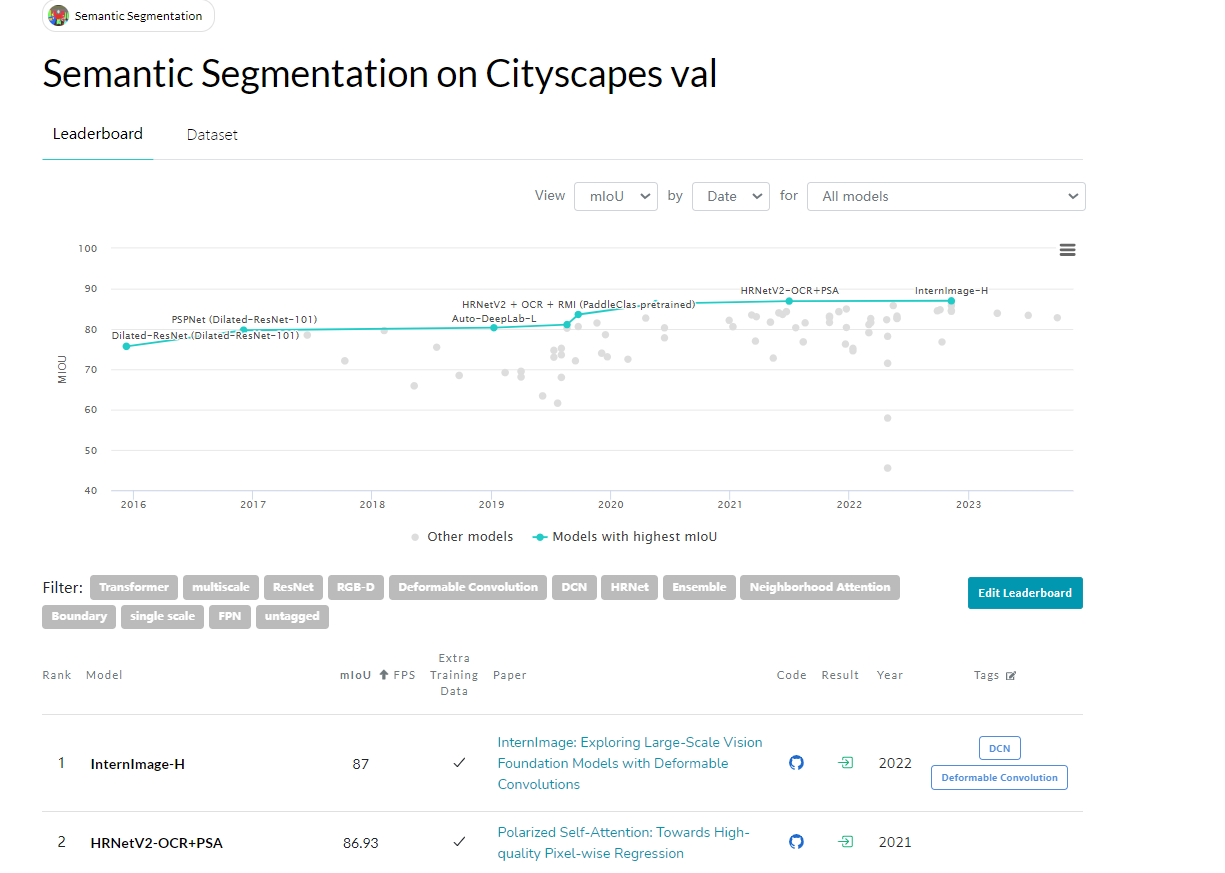Toggle the Neighborhood Attention filter
Image resolution: width=1225 pixels, height=873 pixels.
point(820,587)
